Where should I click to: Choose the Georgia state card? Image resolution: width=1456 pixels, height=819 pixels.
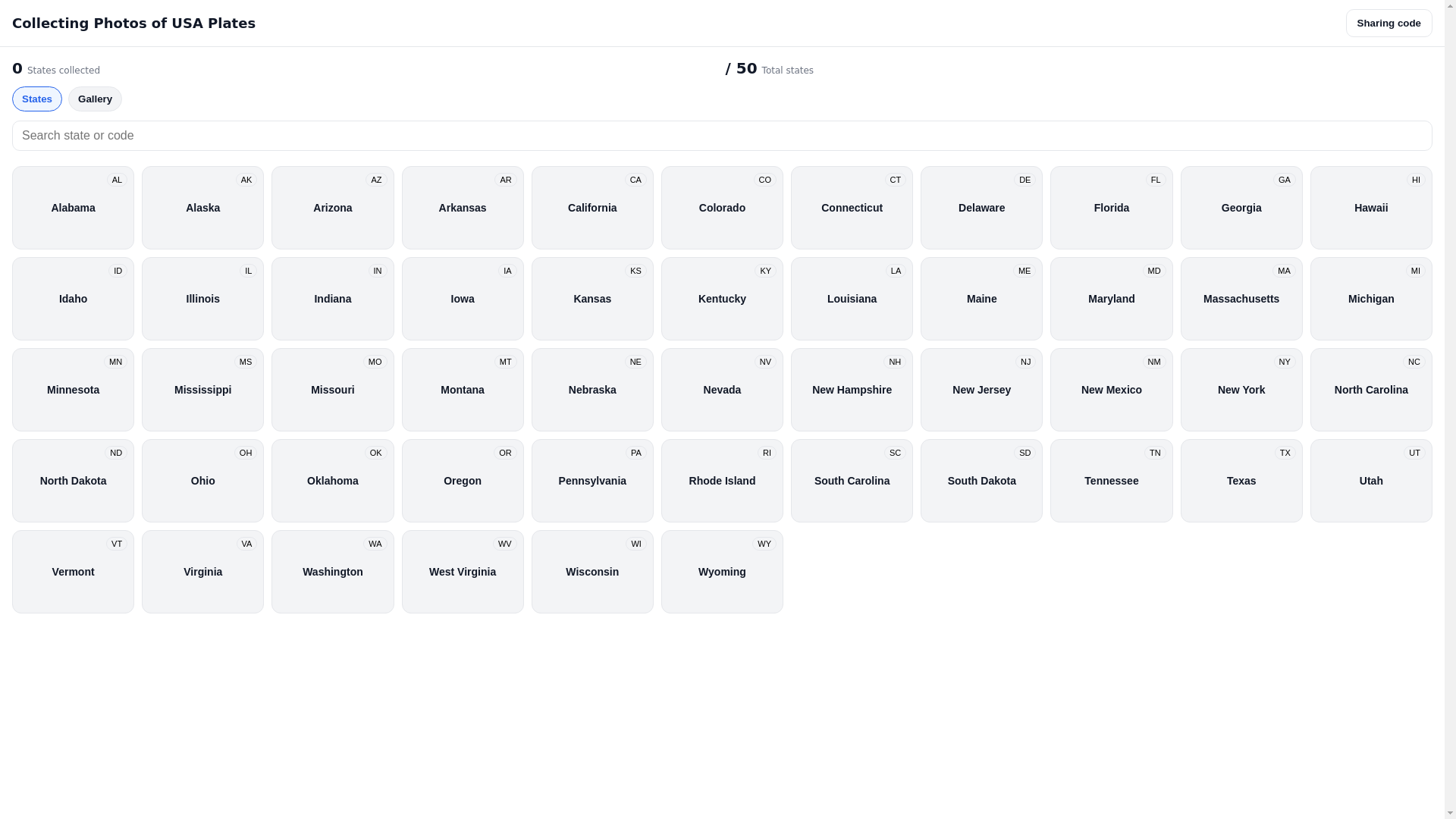1241,208
